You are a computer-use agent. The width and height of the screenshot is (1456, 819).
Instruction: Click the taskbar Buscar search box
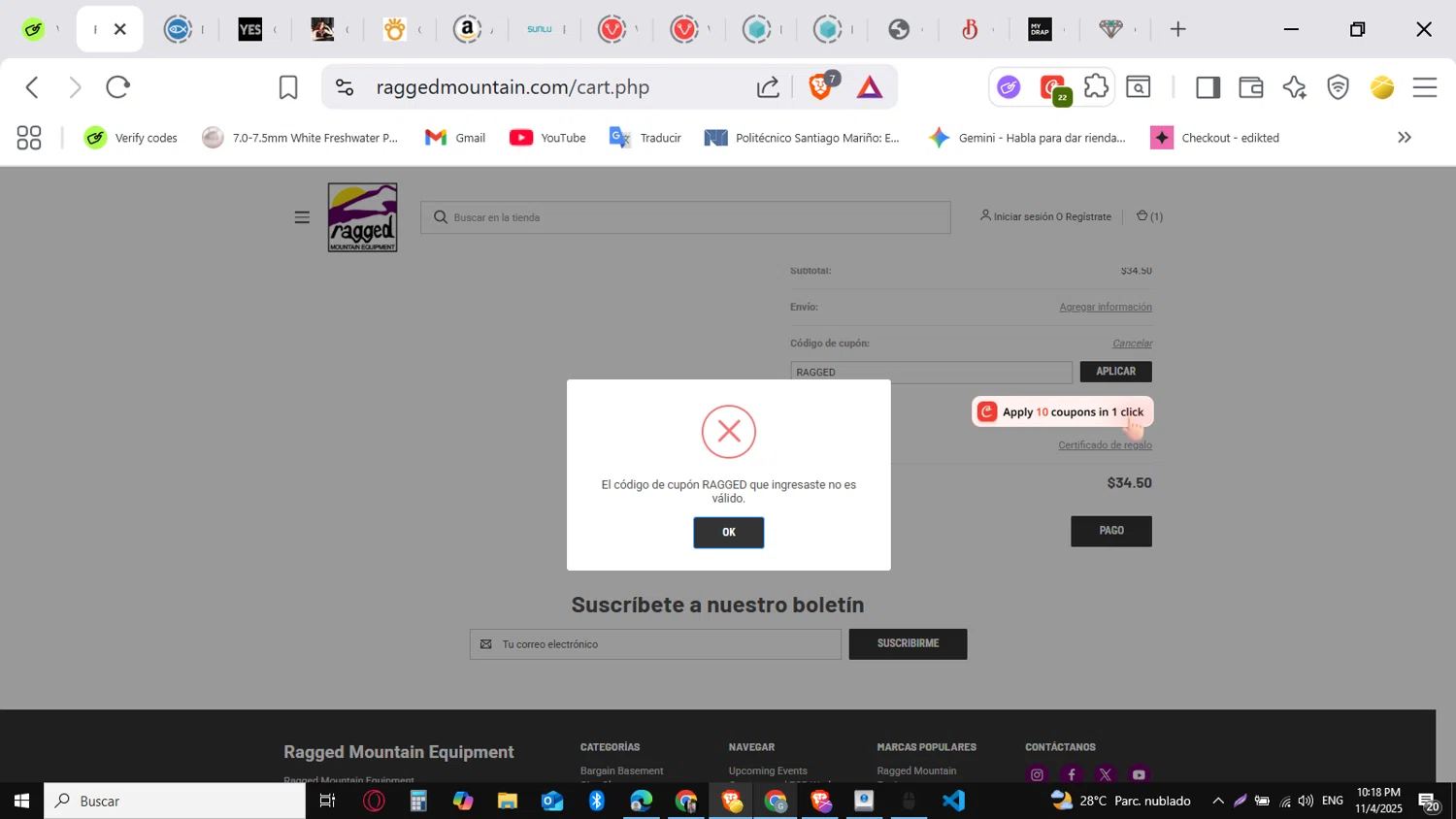[175, 801]
